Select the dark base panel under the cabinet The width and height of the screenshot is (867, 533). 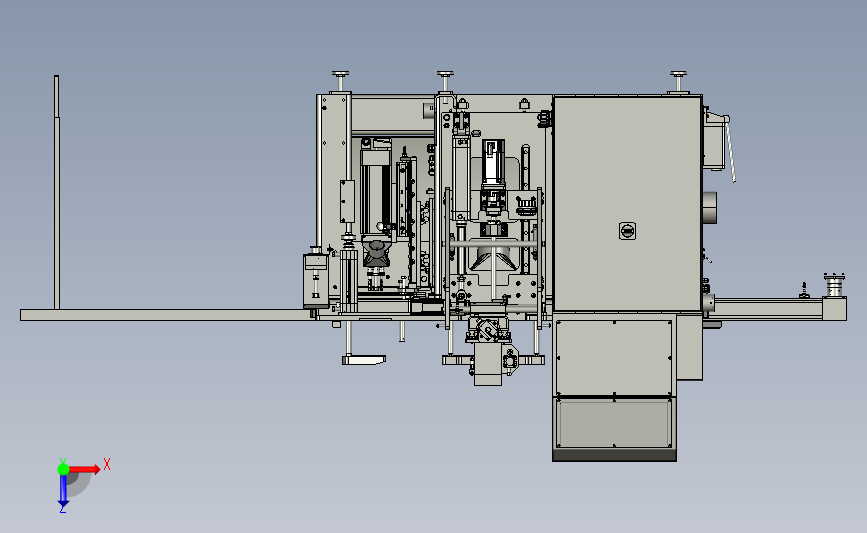[614, 456]
